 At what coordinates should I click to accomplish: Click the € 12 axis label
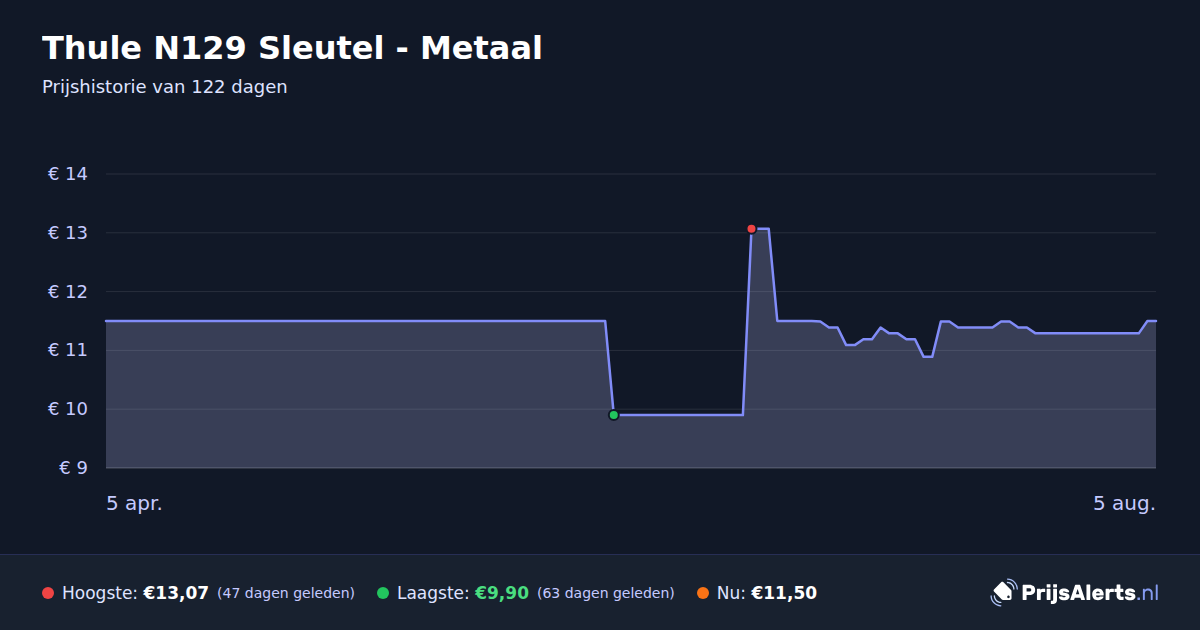click(68, 292)
